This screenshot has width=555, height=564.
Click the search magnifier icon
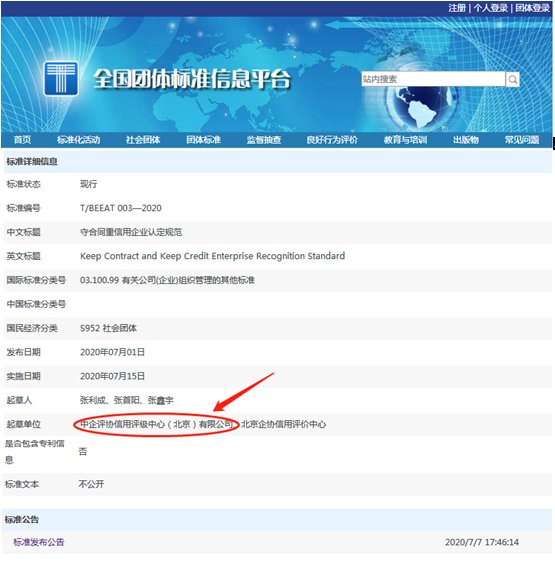pyautogui.click(x=513, y=79)
